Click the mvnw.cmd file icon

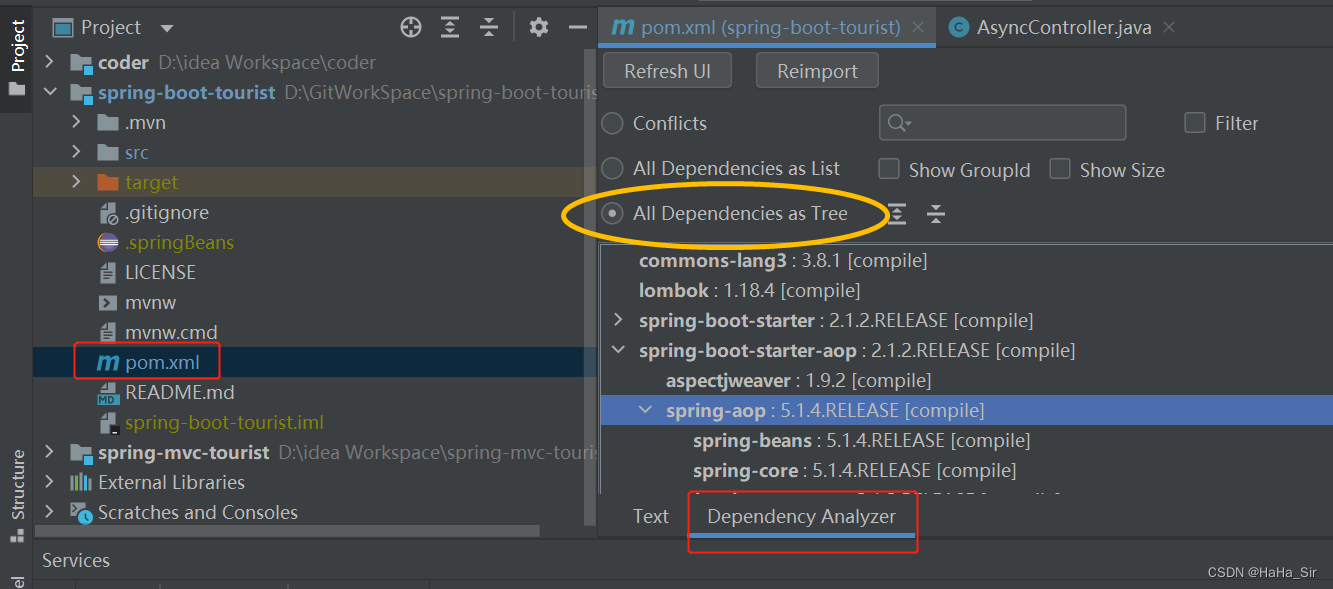tap(108, 332)
